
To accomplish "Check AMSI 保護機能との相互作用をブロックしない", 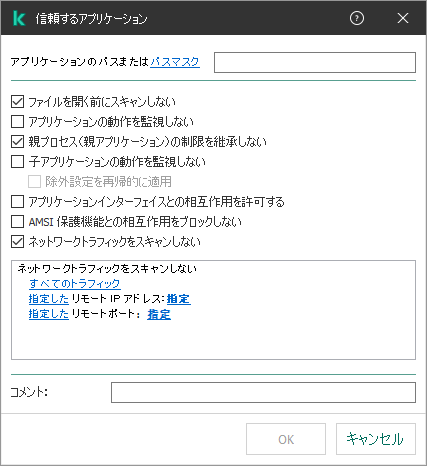I will [x=18, y=222].
